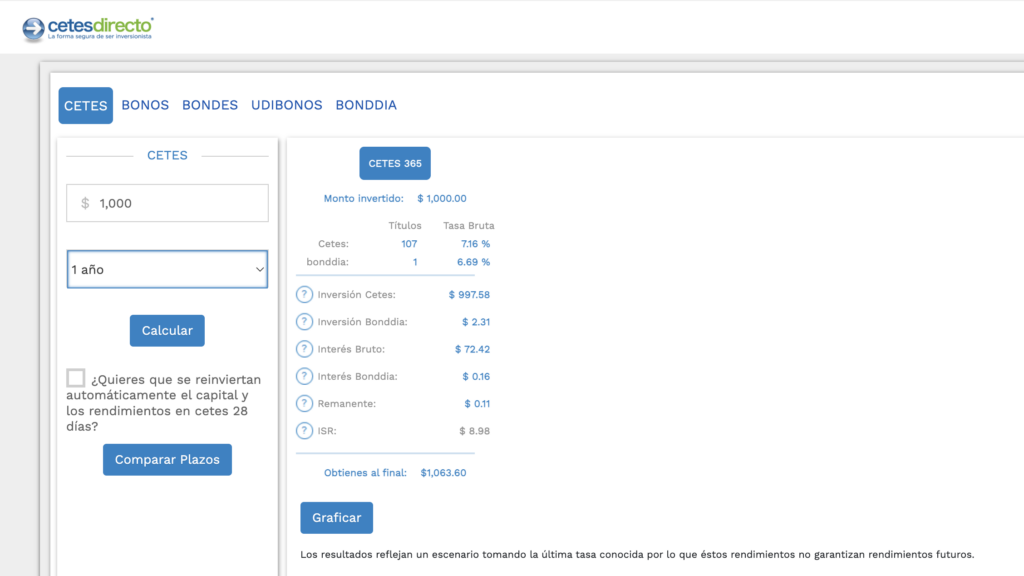Click the dollar sign in the amount field
Viewport: 1024px width, 576px height.
coord(85,203)
